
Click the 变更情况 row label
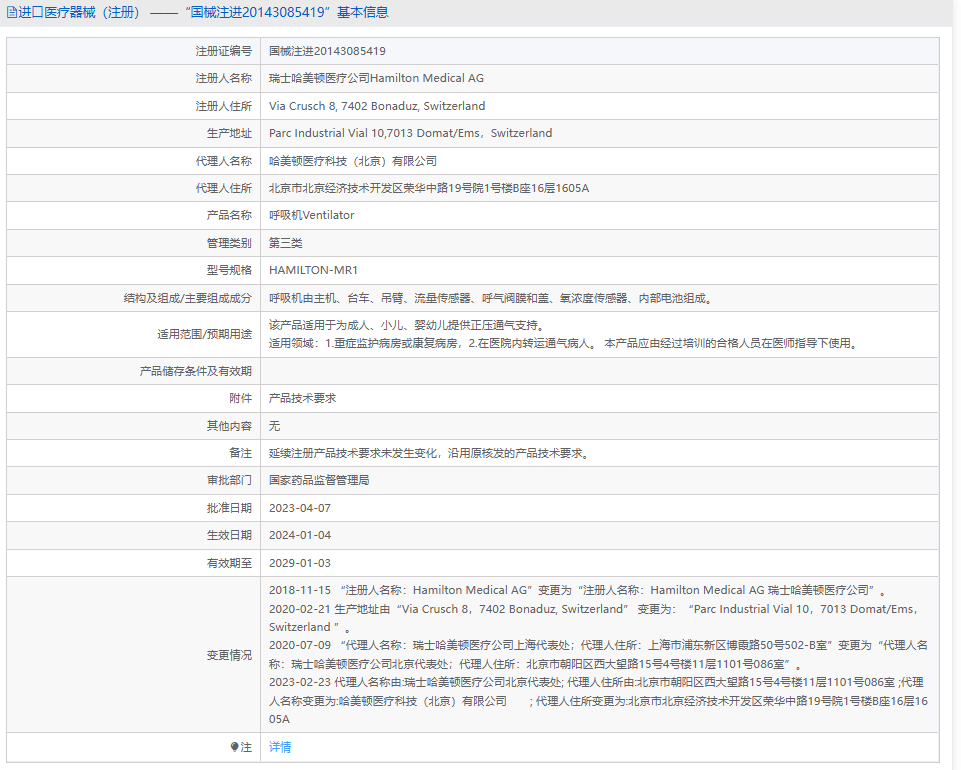coord(229,655)
